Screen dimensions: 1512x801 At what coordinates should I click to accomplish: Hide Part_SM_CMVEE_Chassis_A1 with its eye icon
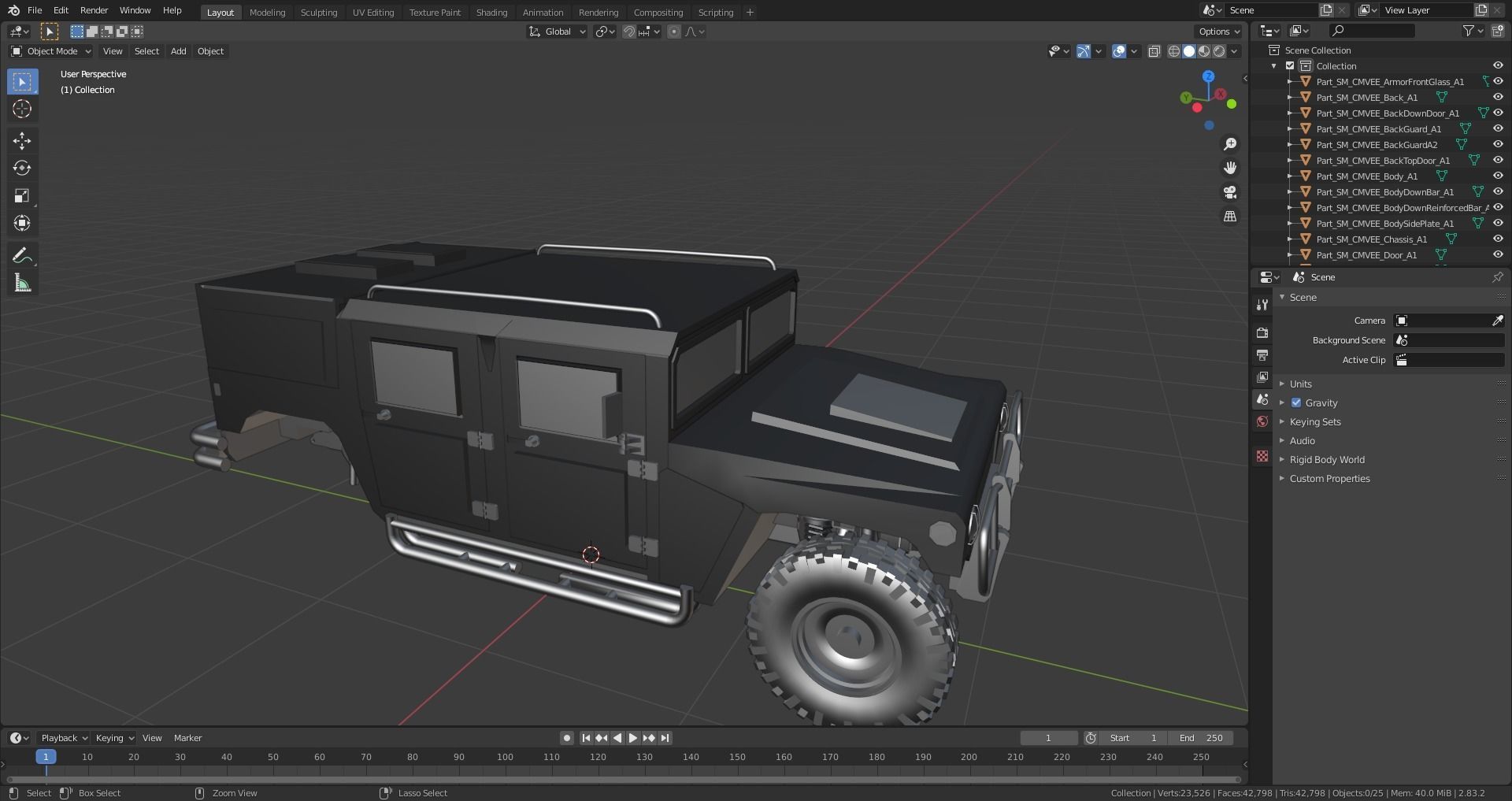coord(1498,239)
